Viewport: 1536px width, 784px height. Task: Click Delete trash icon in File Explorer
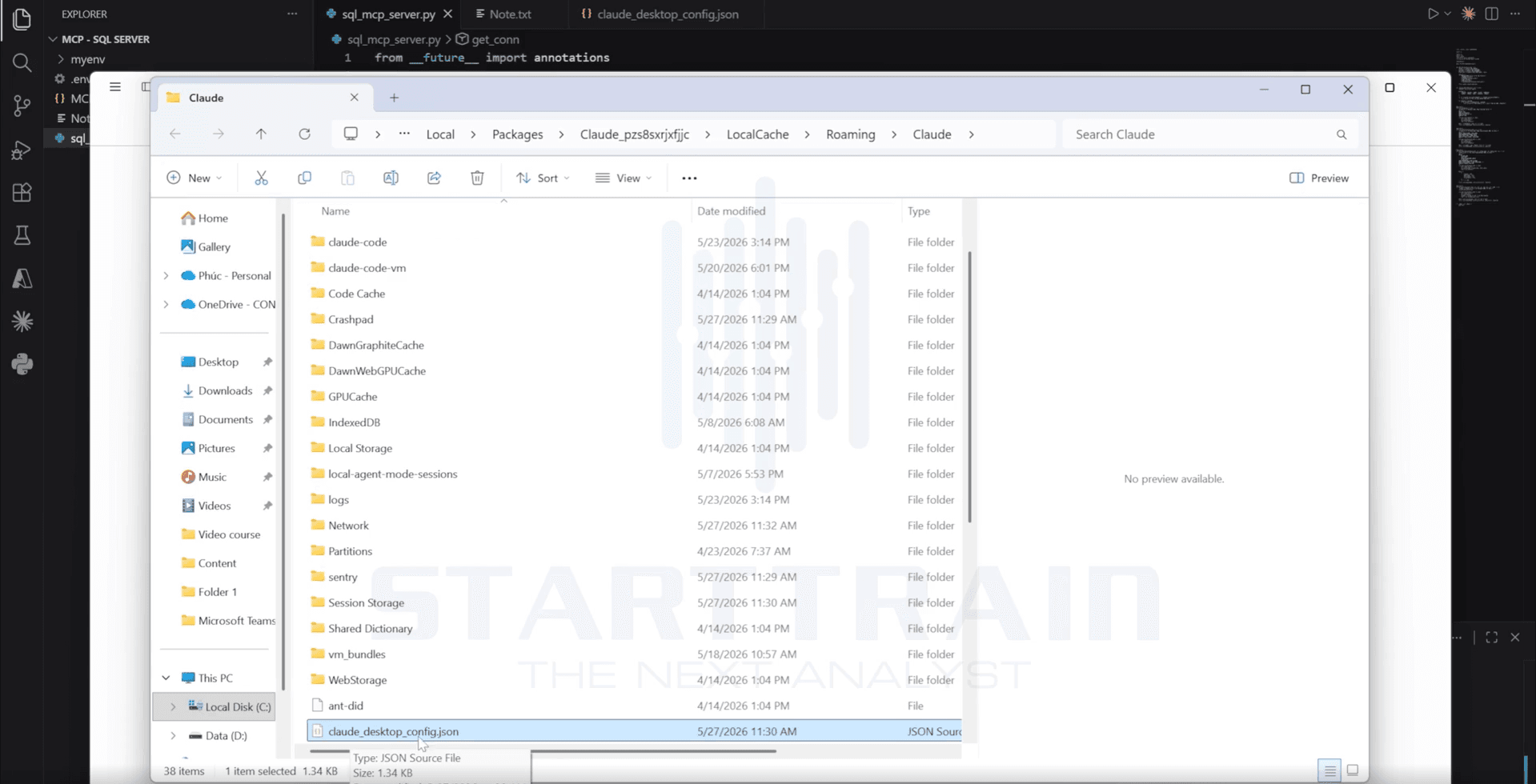pyautogui.click(x=477, y=178)
